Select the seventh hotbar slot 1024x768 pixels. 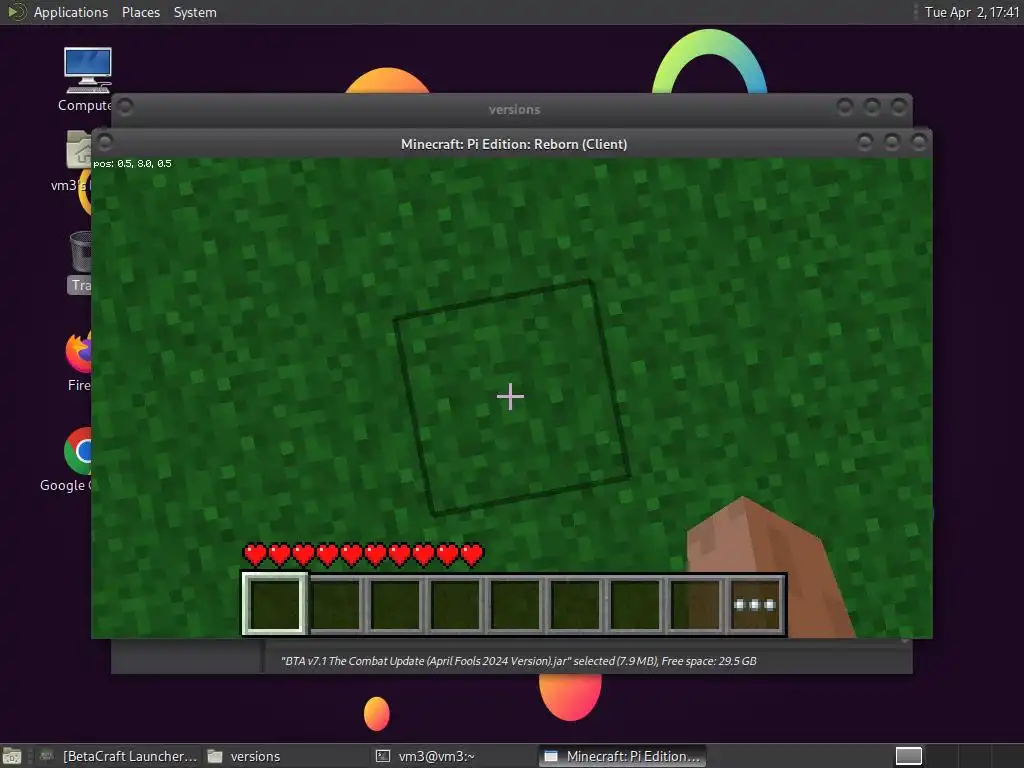(635, 605)
